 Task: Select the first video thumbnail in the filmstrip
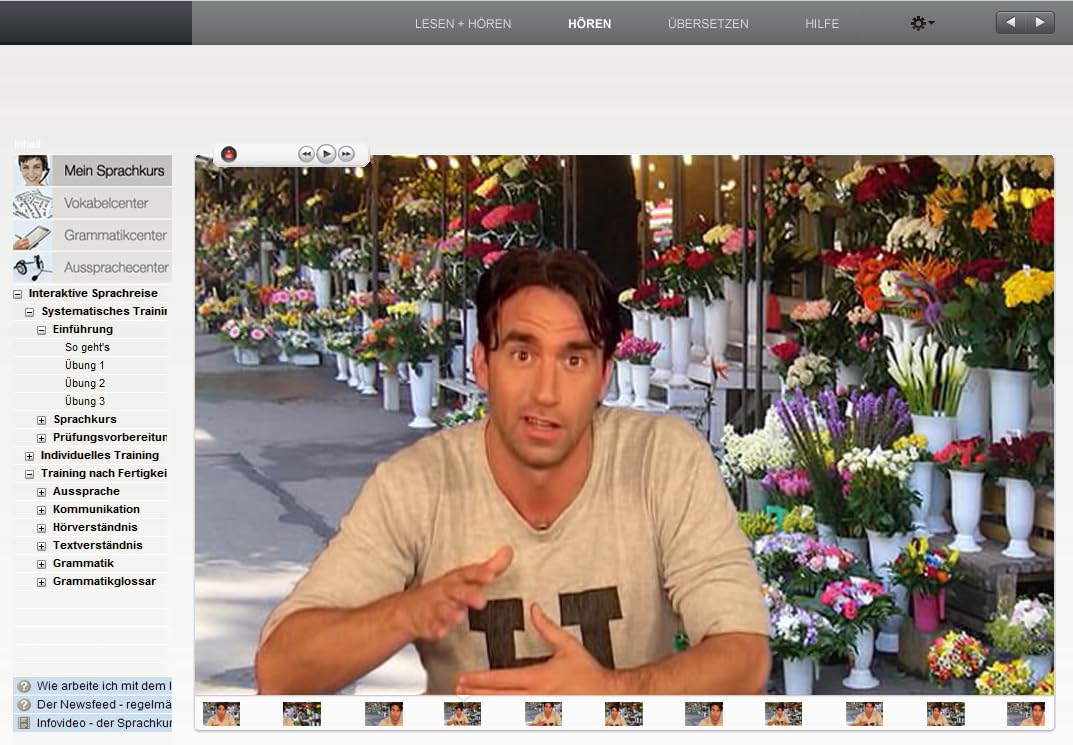pos(222,714)
